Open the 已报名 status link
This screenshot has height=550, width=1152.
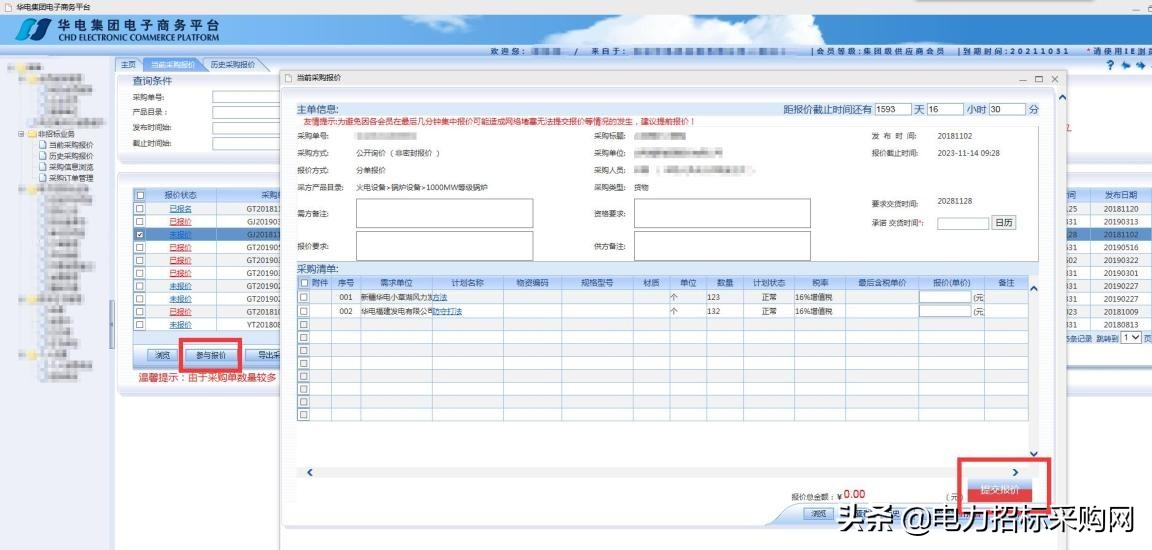coord(180,209)
